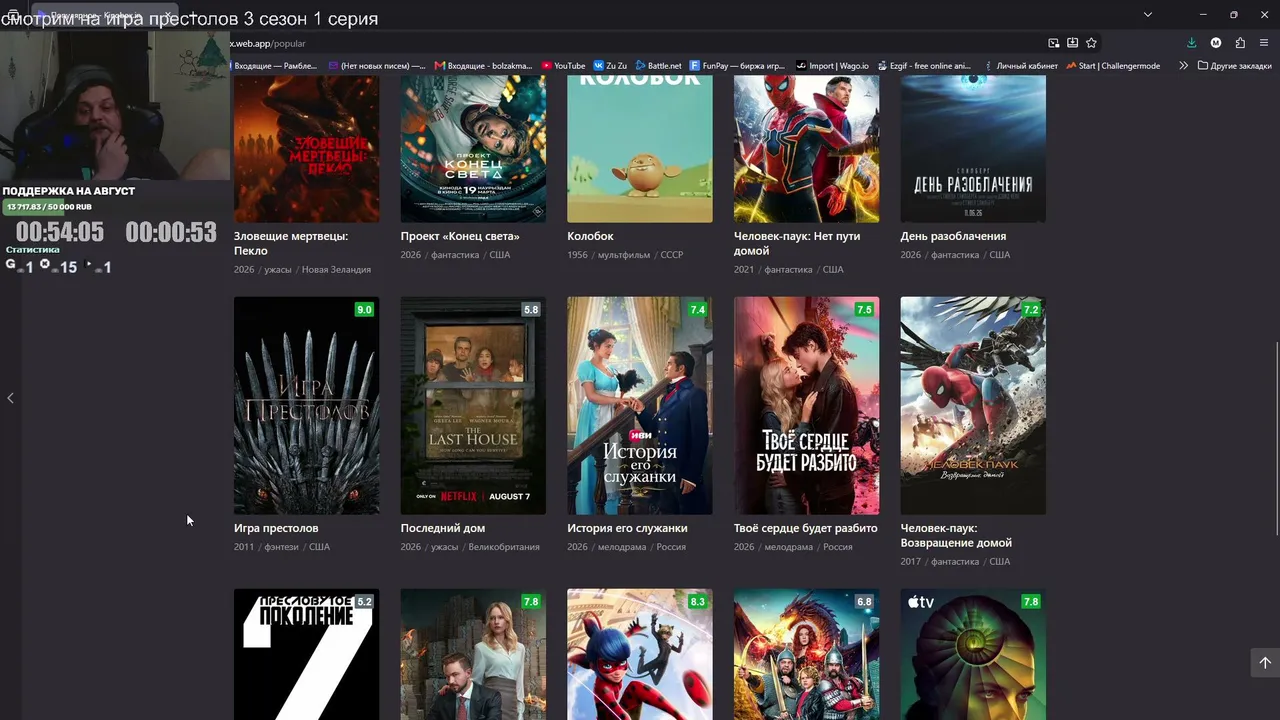The width and height of the screenshot is (1280, 720).
Task: Click the 7.4 rating badge
Action: (698, 310)
